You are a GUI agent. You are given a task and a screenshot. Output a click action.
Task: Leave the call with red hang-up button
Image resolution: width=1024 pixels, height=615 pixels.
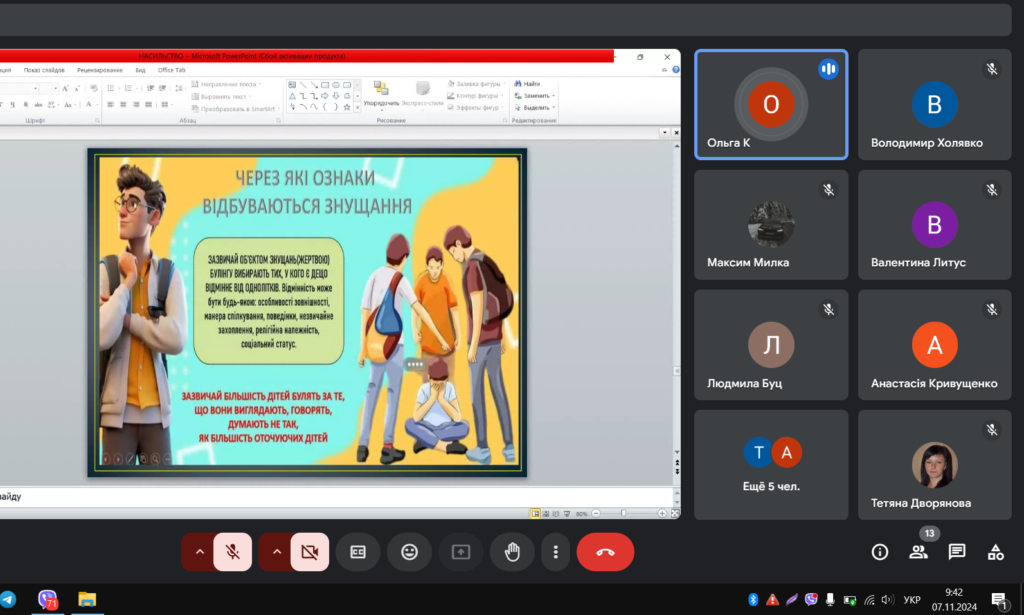tap(605, 551)
